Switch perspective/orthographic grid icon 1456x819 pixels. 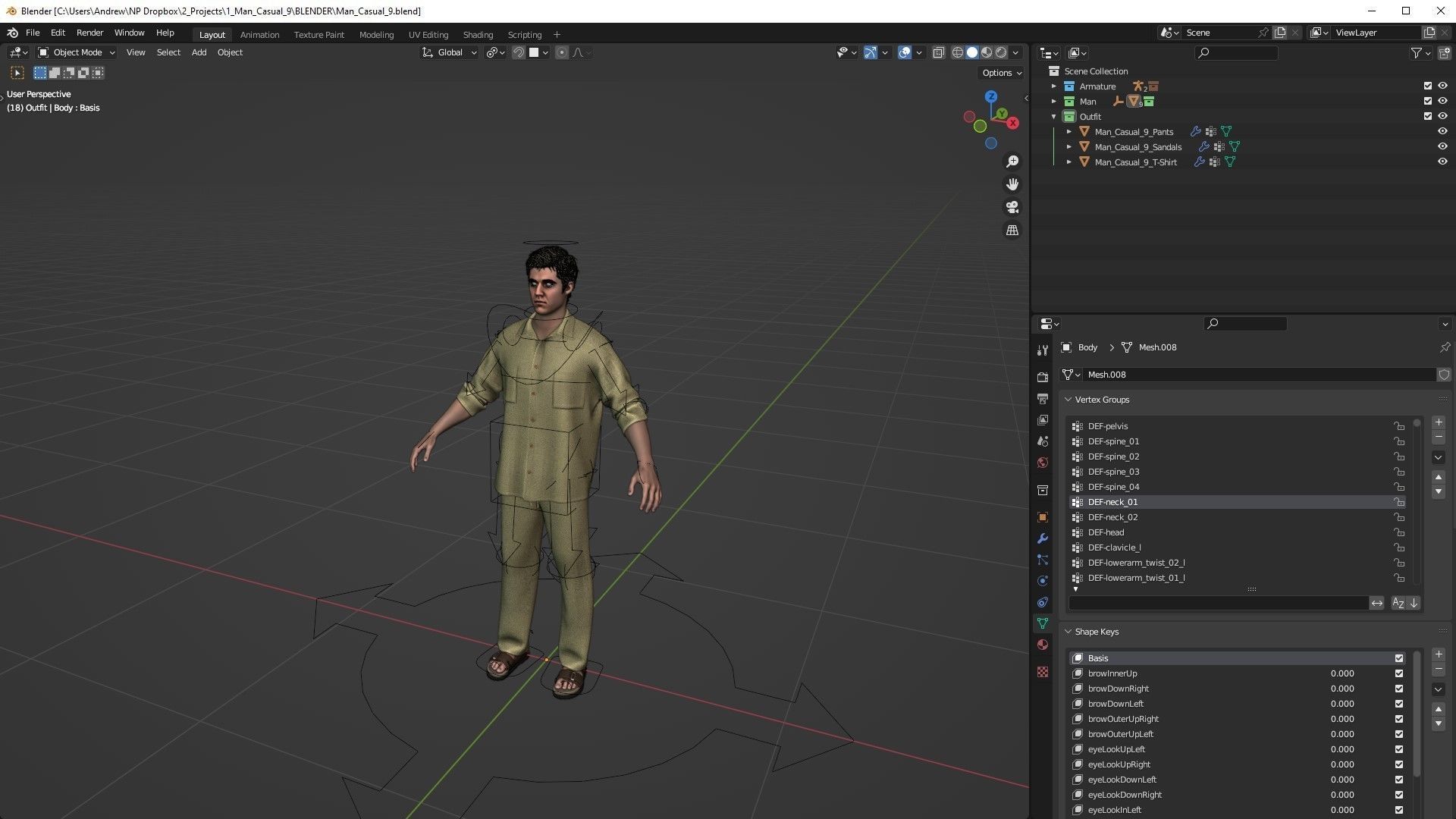pyautogui.click(x=1012, y=230)
